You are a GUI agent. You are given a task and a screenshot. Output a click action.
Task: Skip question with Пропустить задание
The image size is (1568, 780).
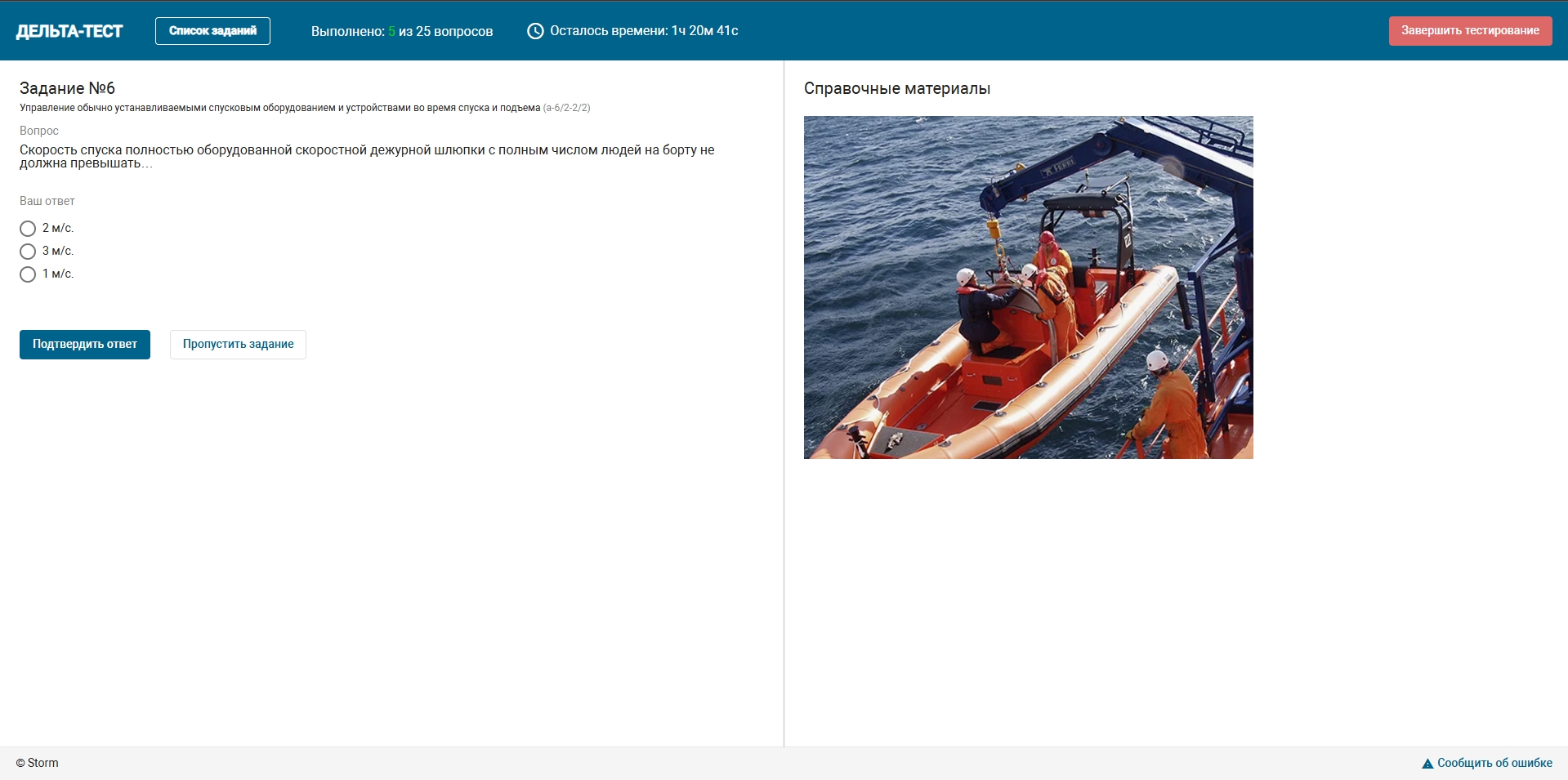click(x=238, y=345)
